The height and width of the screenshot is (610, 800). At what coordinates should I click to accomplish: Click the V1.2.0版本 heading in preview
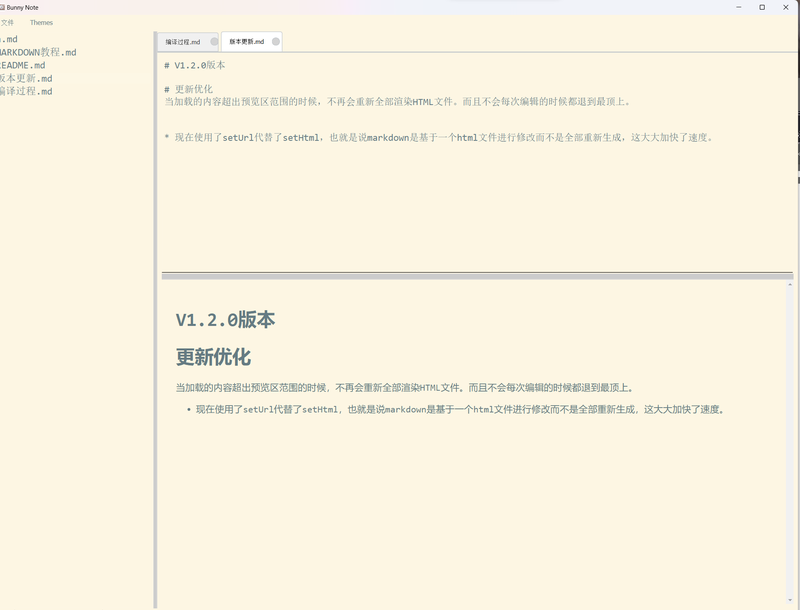(x=226, y=320)
